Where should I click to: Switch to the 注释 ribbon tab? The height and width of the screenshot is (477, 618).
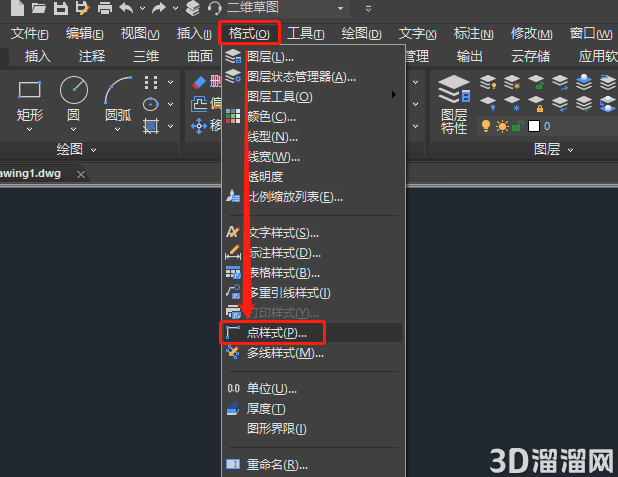click(92, 56)
